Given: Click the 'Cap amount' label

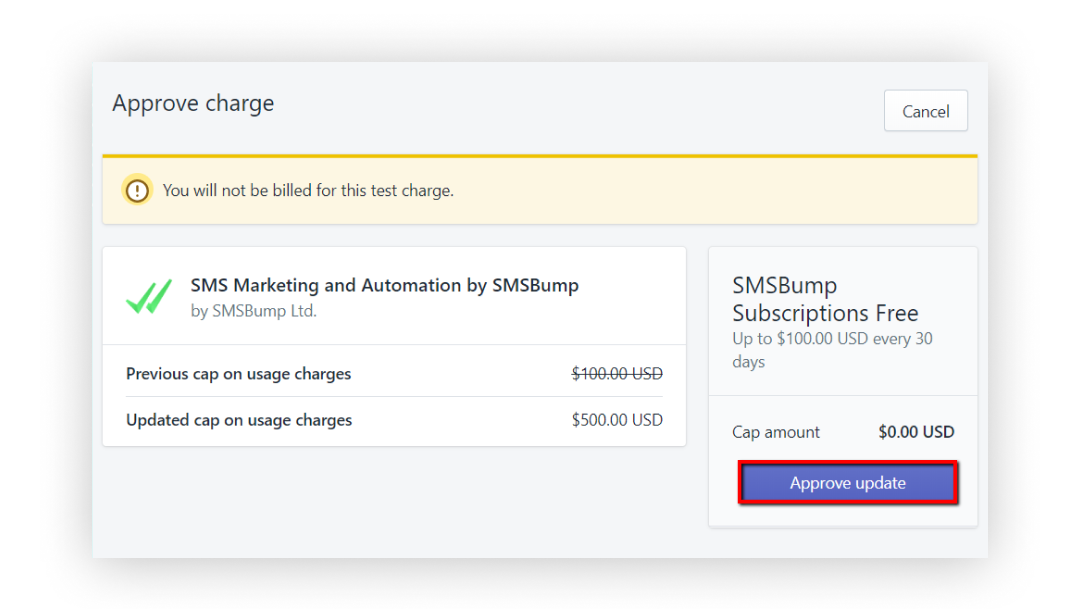Looking at the screenshot, I should pyautogui.click(x=776, y=433).
